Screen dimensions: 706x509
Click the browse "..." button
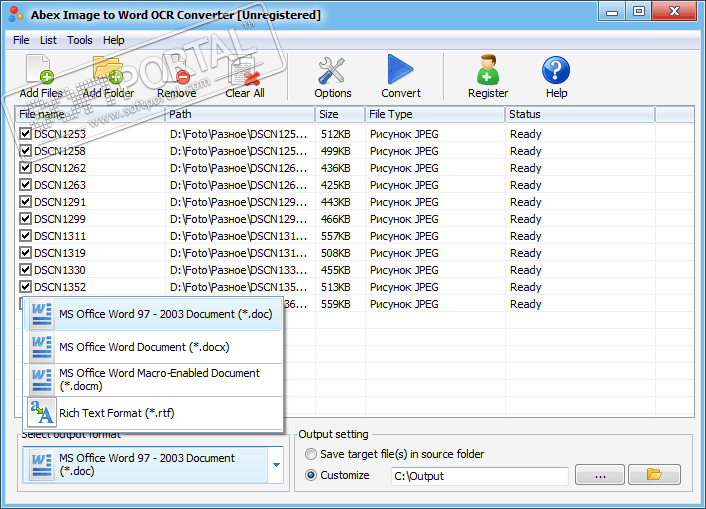pos(600,474)
